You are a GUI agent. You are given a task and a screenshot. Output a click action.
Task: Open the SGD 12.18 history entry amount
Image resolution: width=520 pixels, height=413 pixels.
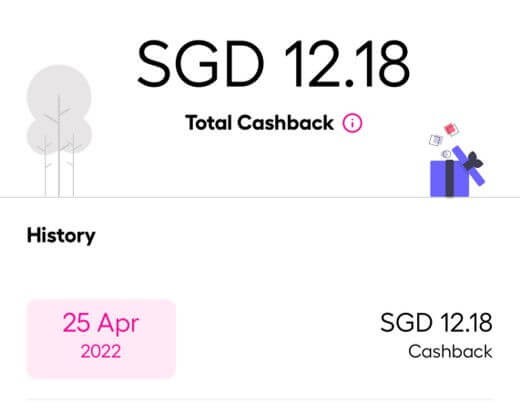pos(436,323)
